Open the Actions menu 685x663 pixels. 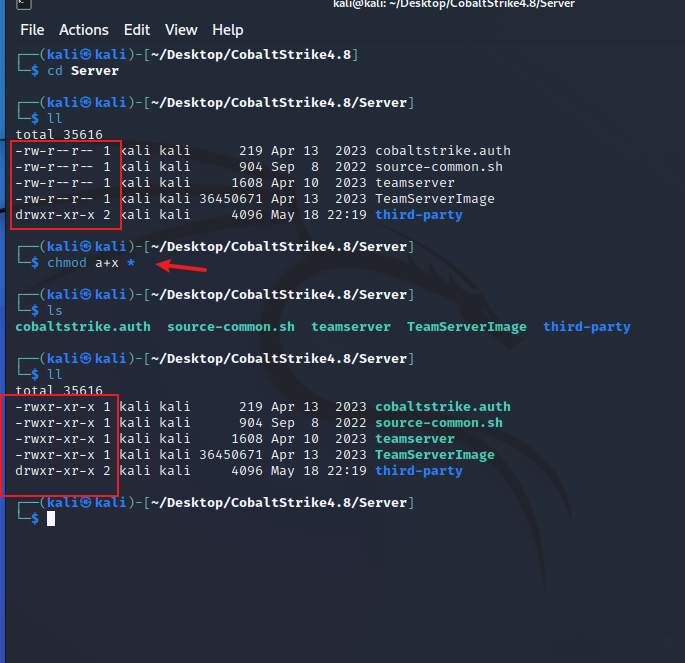point(84,30)
